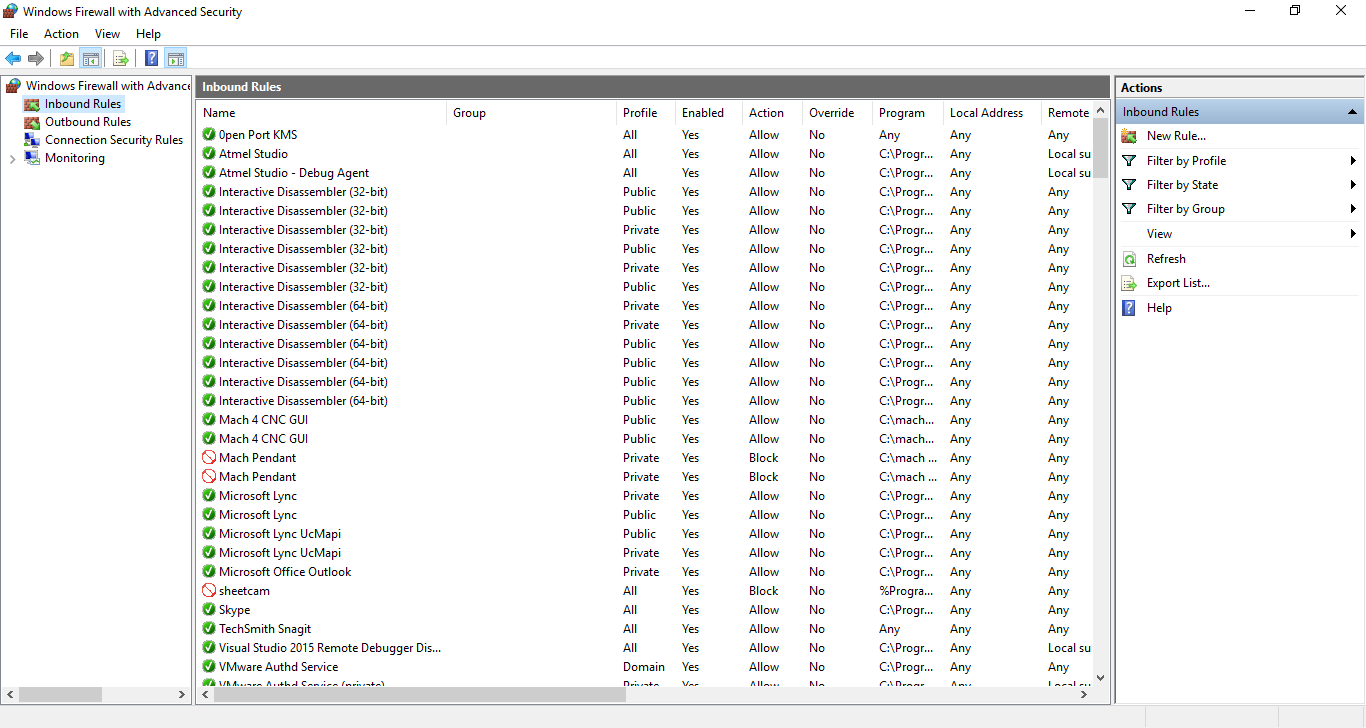Click the %Progra... program cell of sheetcam
1366x728 pixels.
pos(905,591)
